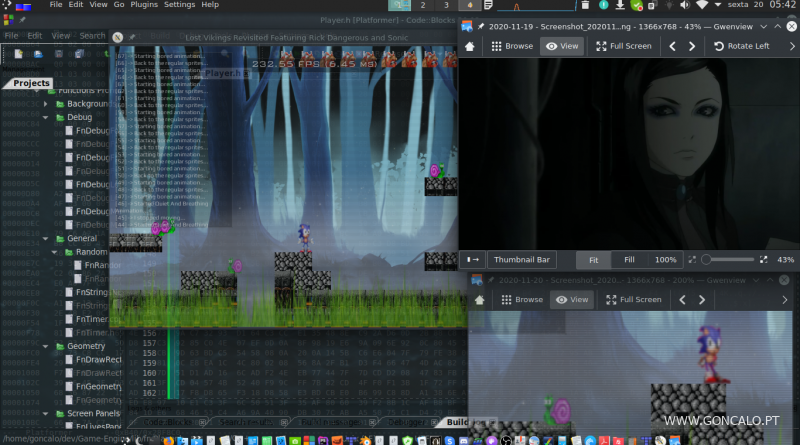800x445 pixels.
Task: Click the zoom slider handle in top Gwenview
Action: click(x=706, y=260)
